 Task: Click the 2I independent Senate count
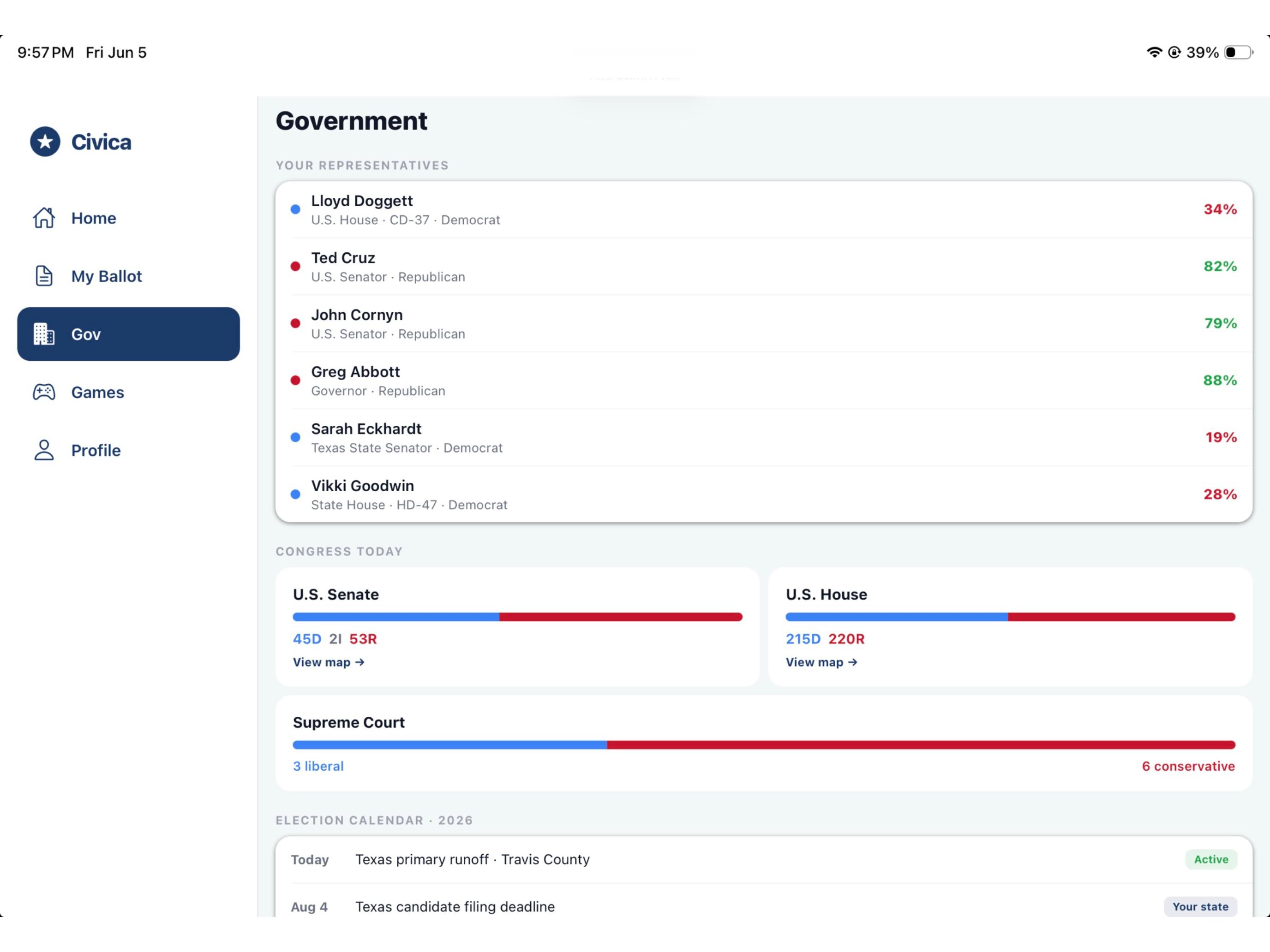tap(335, 639)
